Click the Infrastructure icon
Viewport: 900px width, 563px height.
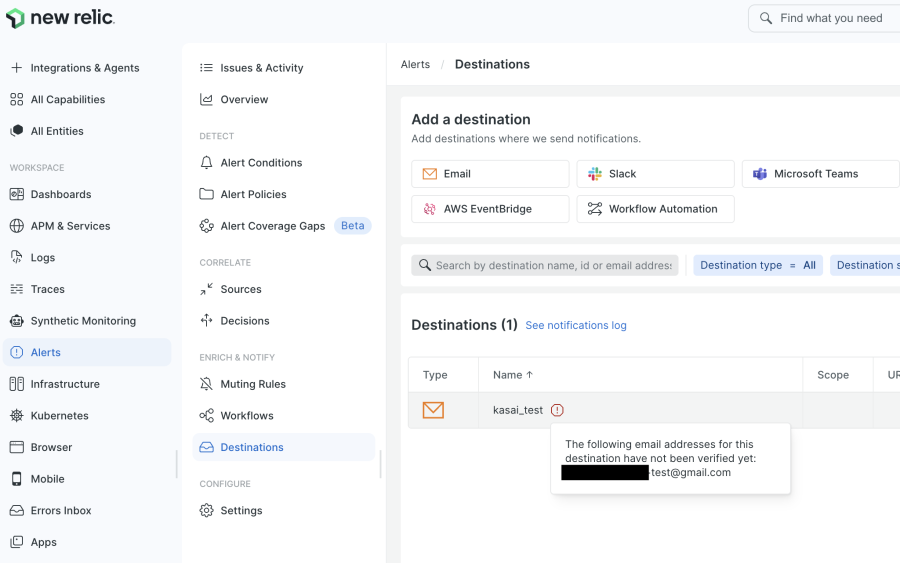(x=17, y=384)
